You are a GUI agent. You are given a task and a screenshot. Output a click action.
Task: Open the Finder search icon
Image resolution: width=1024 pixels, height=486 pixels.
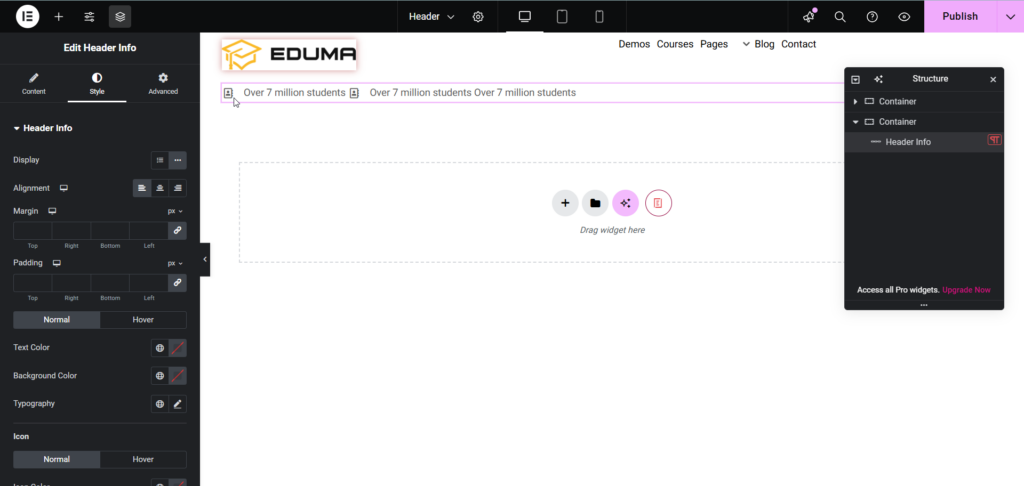pos(840,16)
